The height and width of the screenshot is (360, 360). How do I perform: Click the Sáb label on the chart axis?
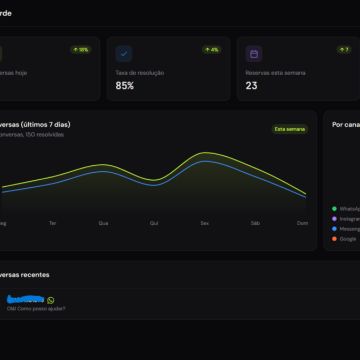click(255, 223)
